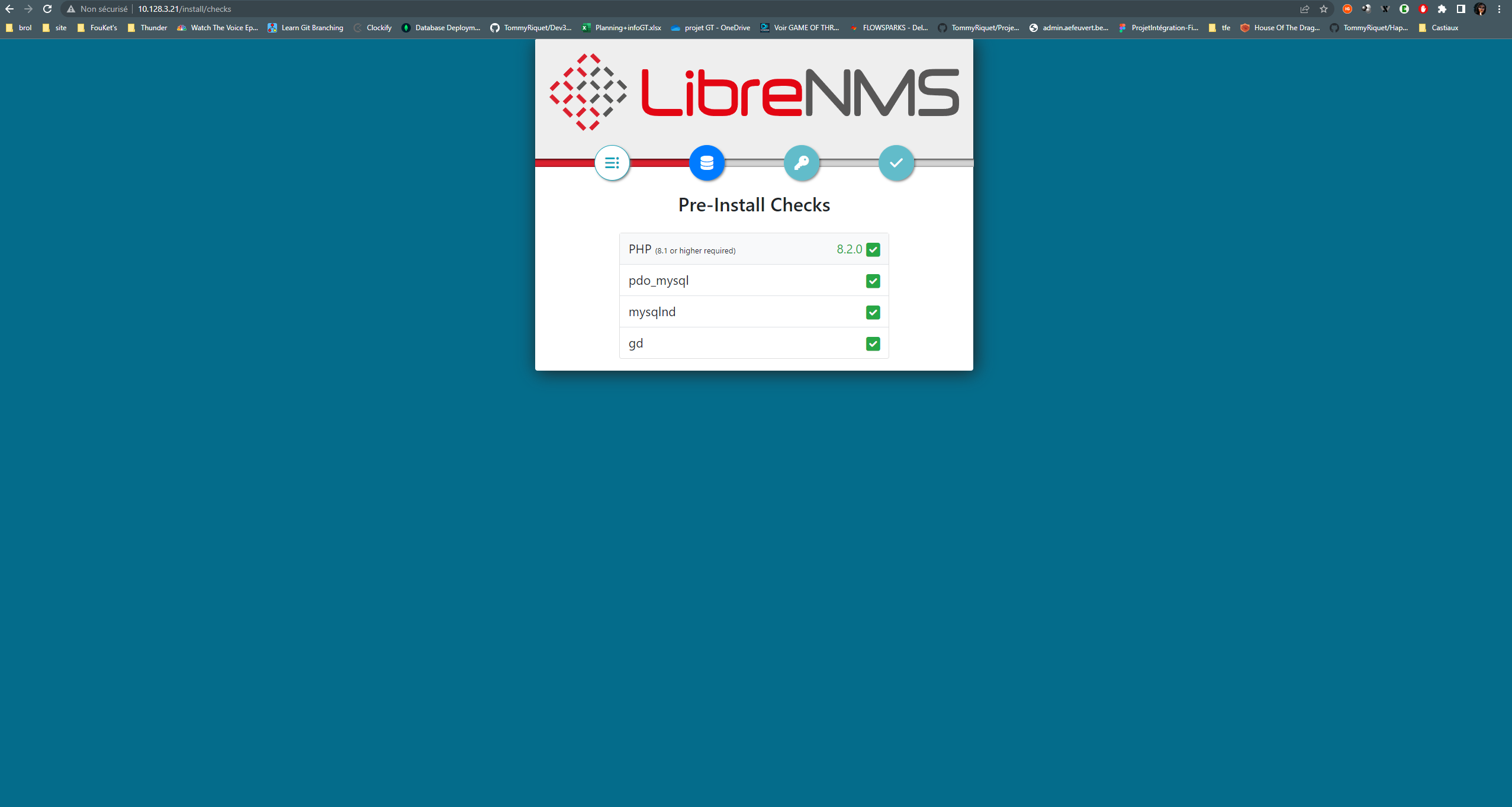Click the green check in the pdo_mysql row

coord(873,281)
